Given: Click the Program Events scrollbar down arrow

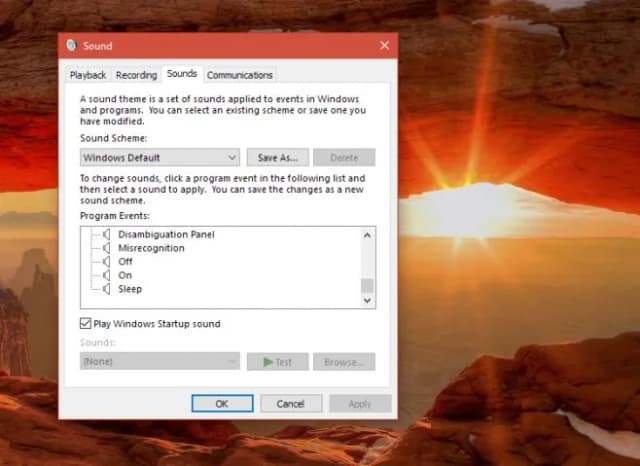Looking at the screenshot, I should (367, 299).
